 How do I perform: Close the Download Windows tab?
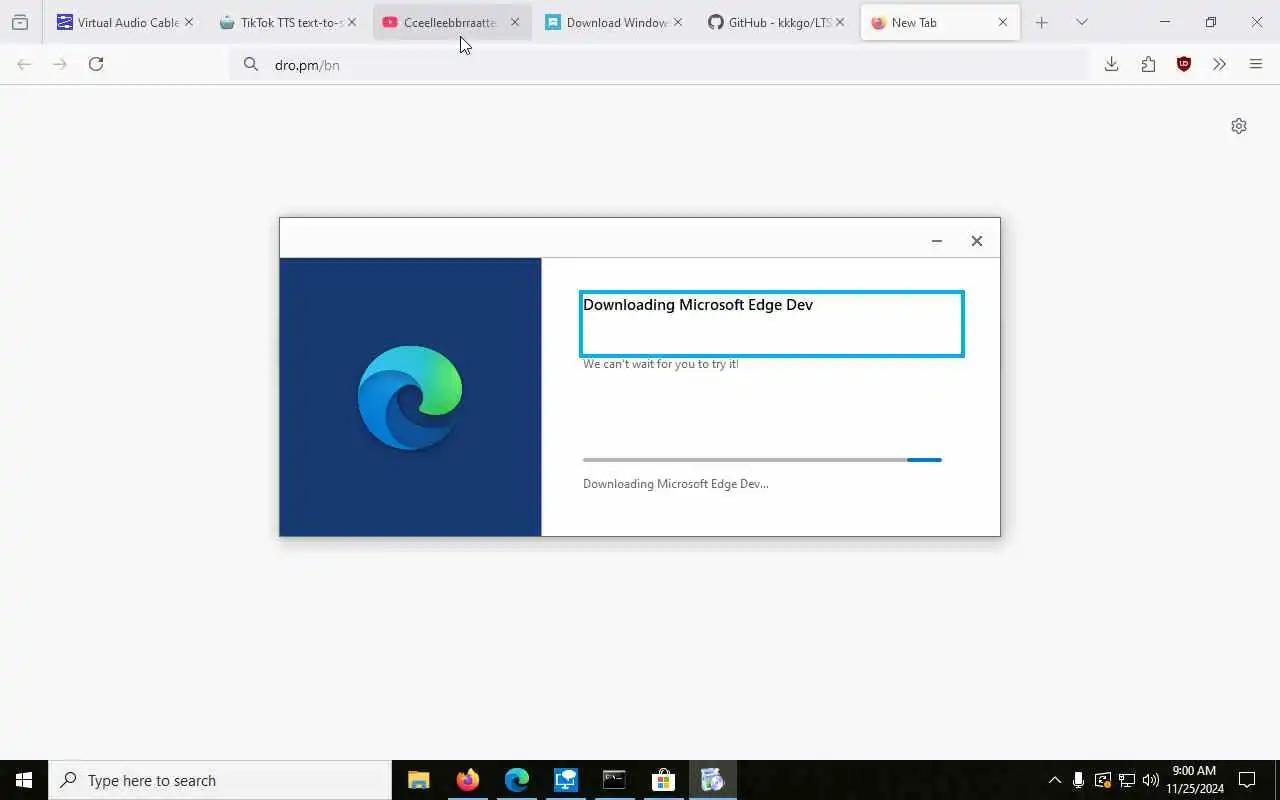(677, 22)
